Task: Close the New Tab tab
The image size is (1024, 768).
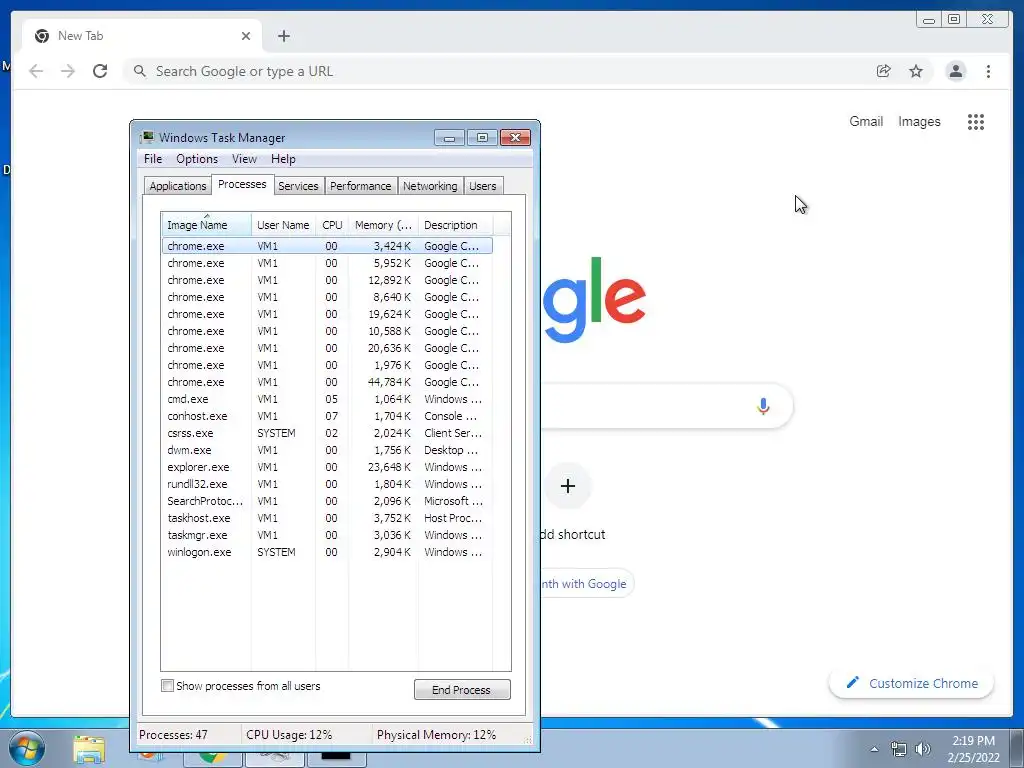Action: coord(246,36)
